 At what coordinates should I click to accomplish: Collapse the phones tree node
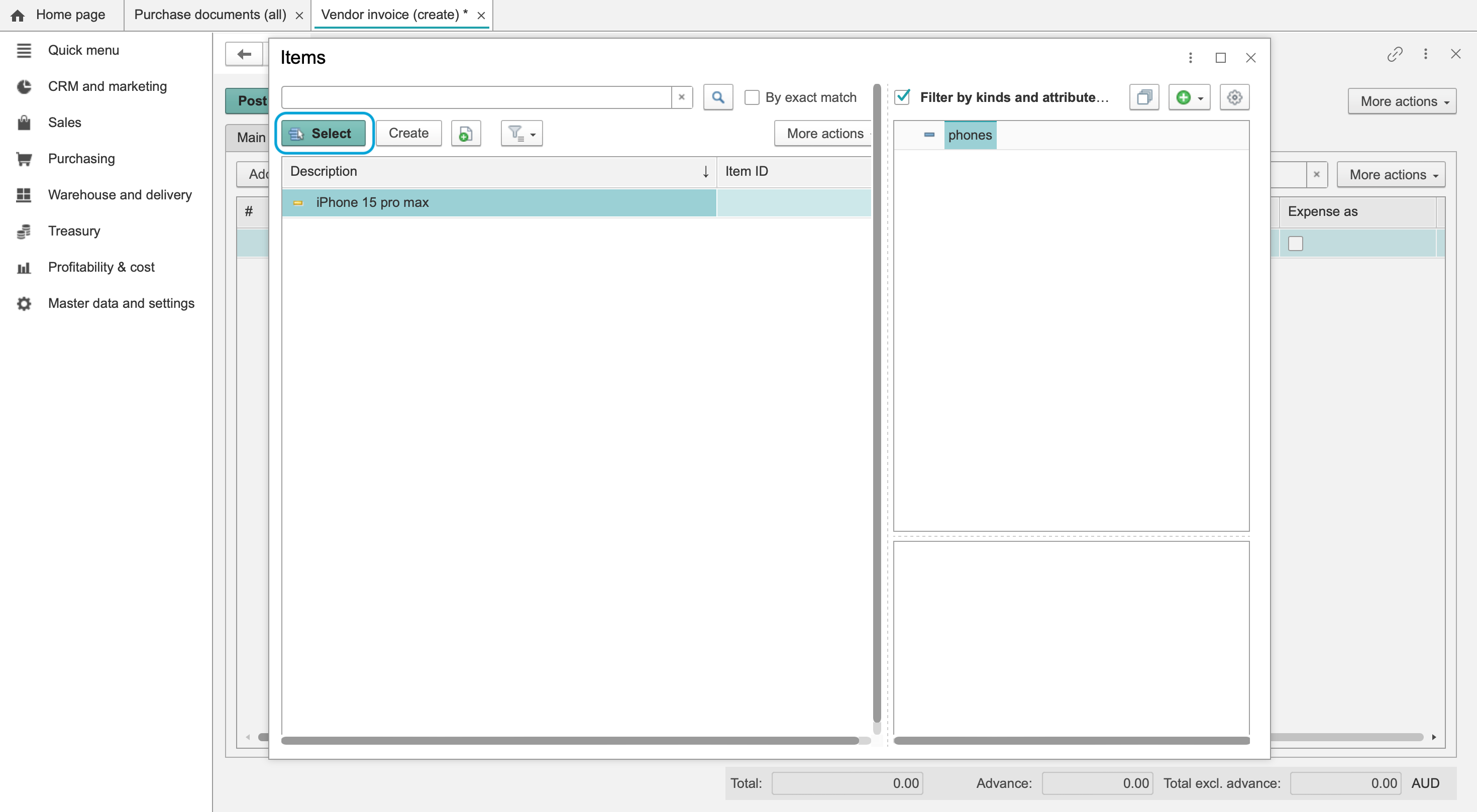pos(929,135)
